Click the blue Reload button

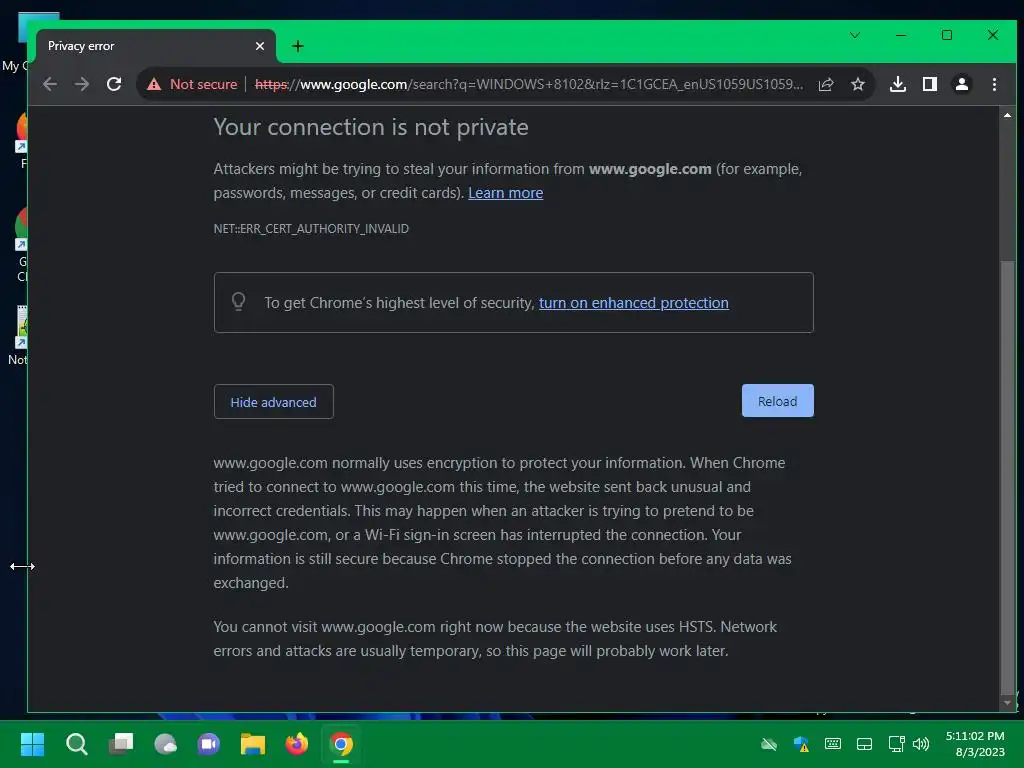778,400
